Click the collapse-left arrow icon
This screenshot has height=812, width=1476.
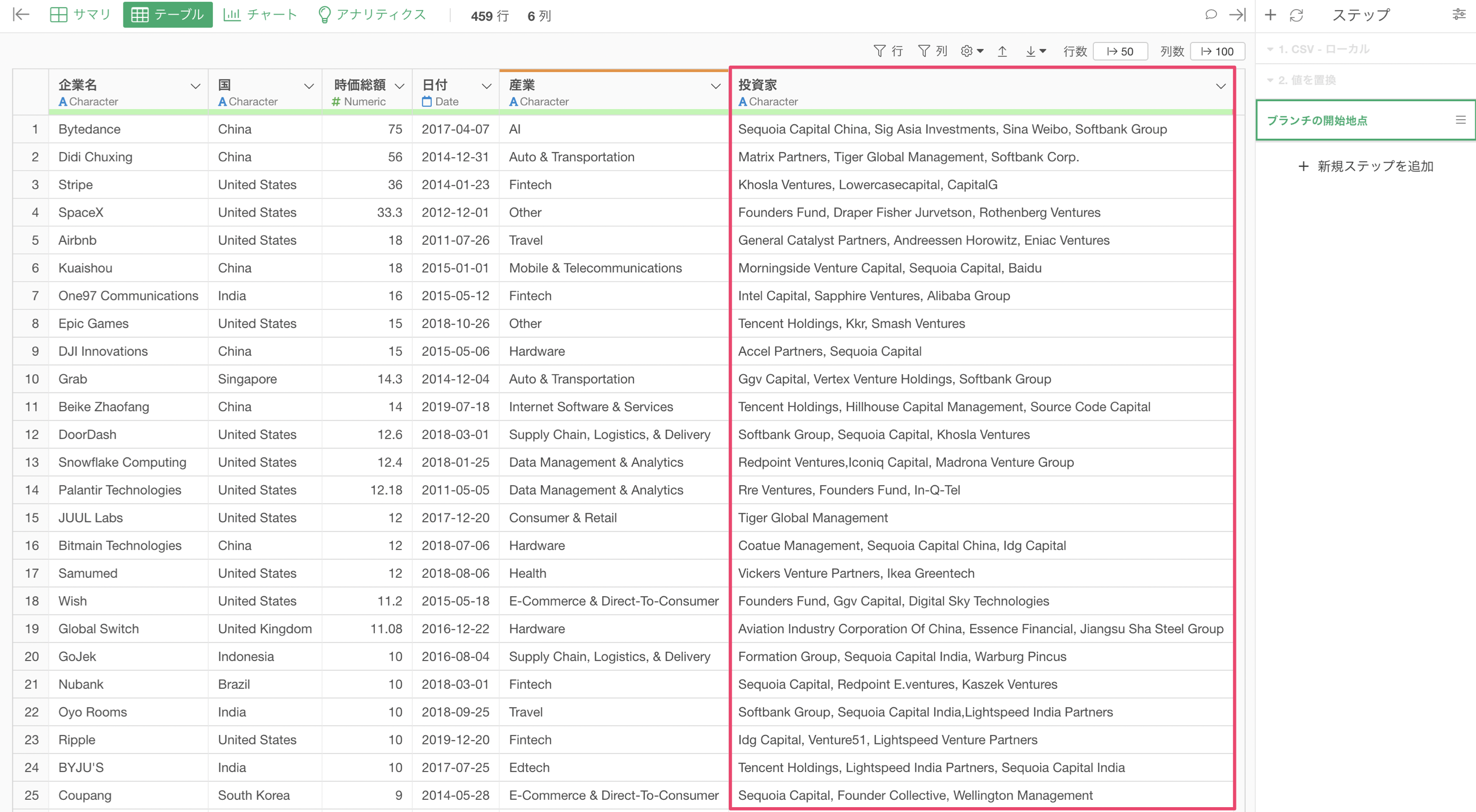coord(21,14)
